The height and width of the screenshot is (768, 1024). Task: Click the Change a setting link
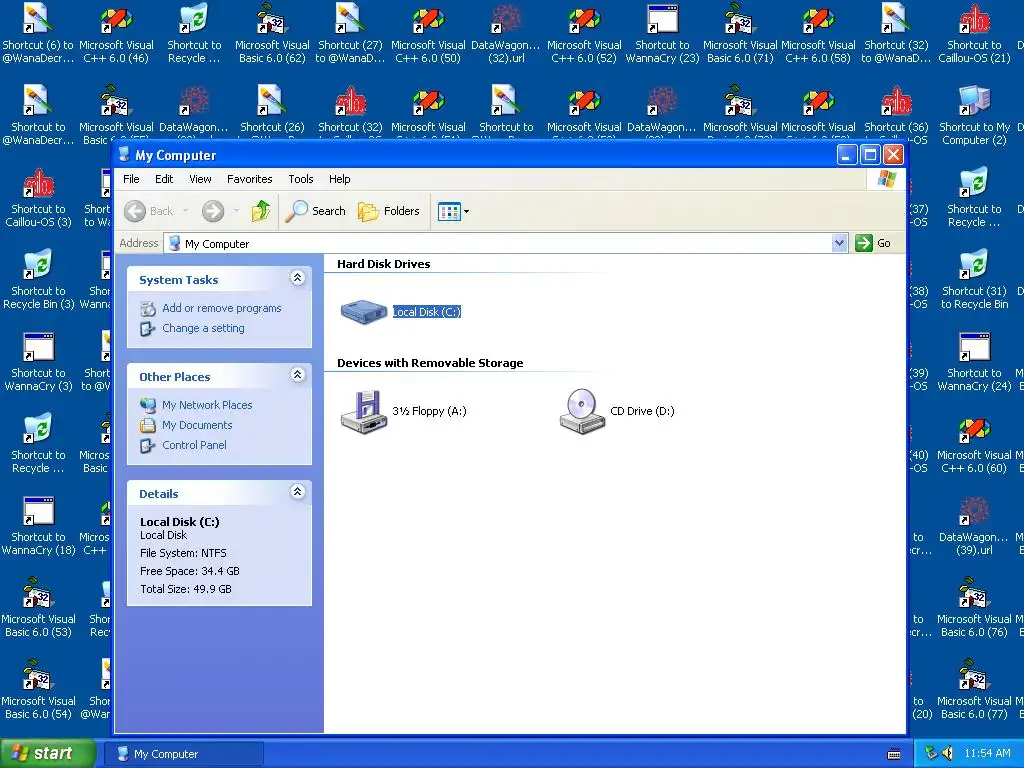point(203,328)
